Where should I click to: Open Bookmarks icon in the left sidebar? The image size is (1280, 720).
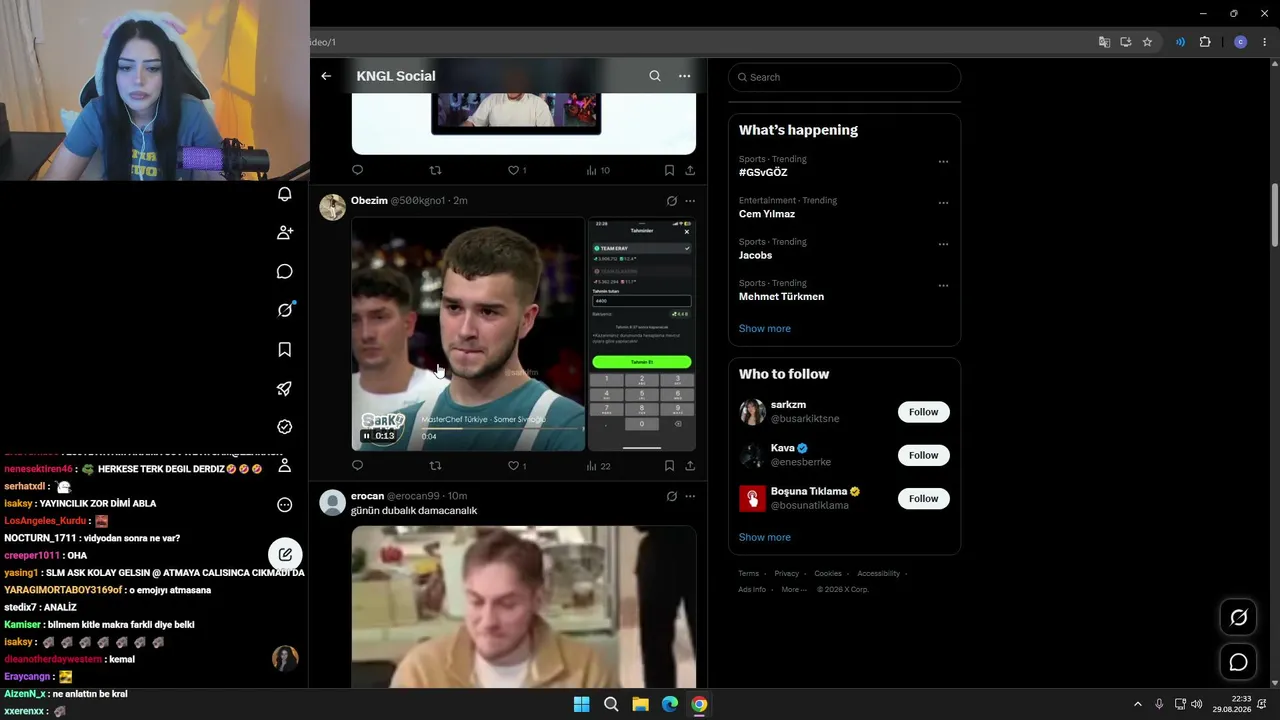tap(285, 349)
